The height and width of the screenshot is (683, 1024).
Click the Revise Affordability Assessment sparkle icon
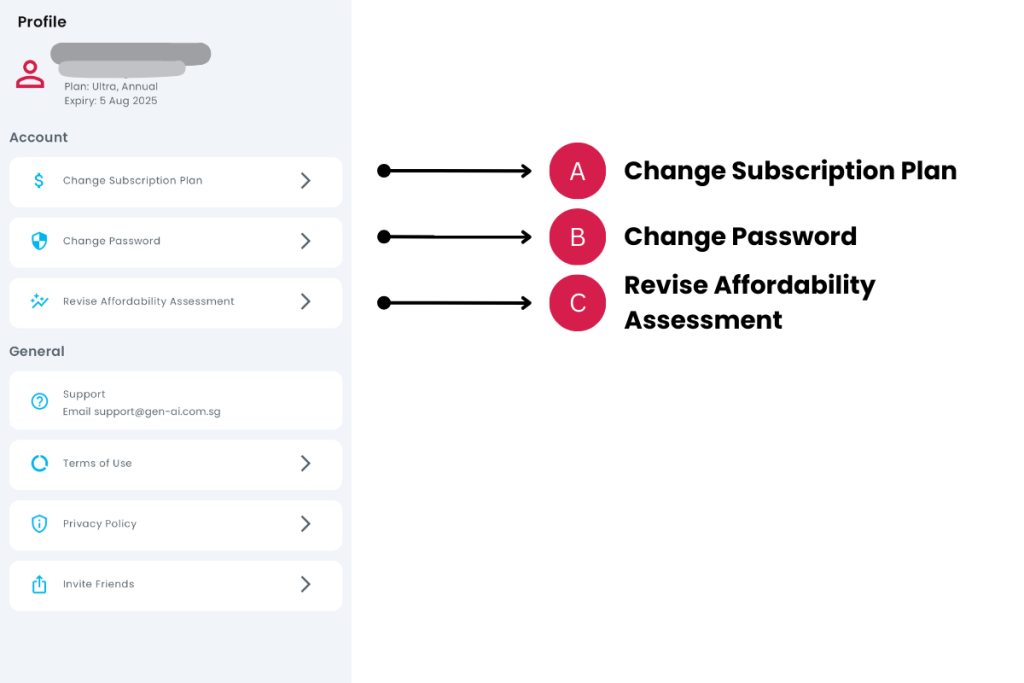(39, 301)
